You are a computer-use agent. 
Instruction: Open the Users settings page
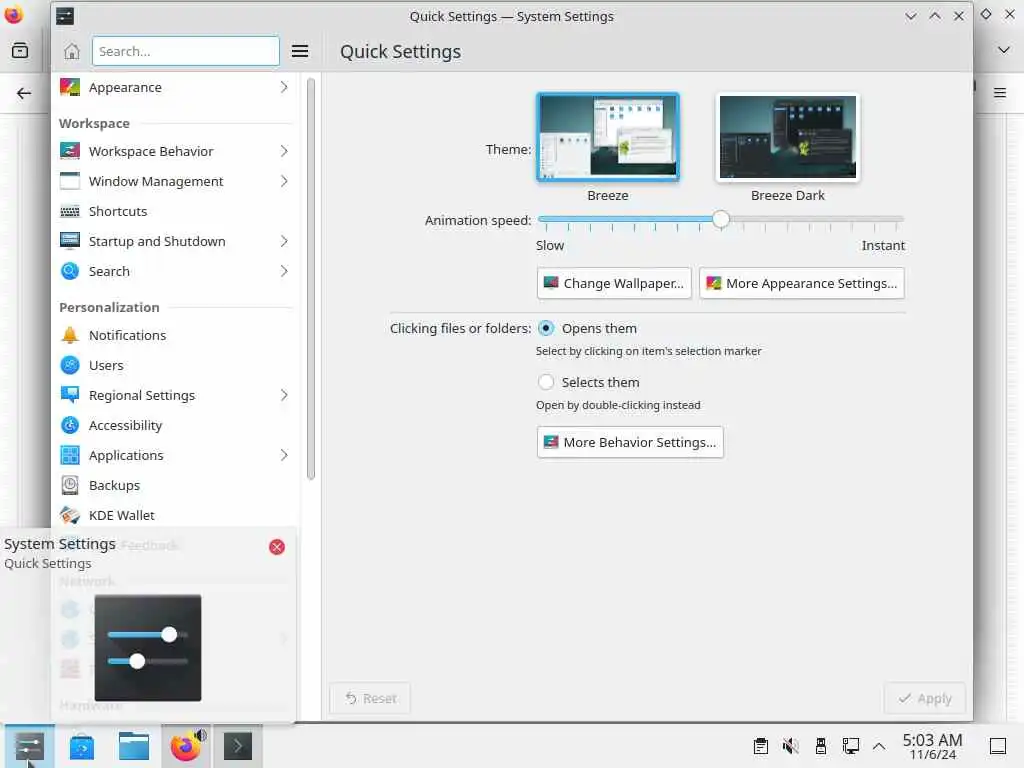(175, 365)
